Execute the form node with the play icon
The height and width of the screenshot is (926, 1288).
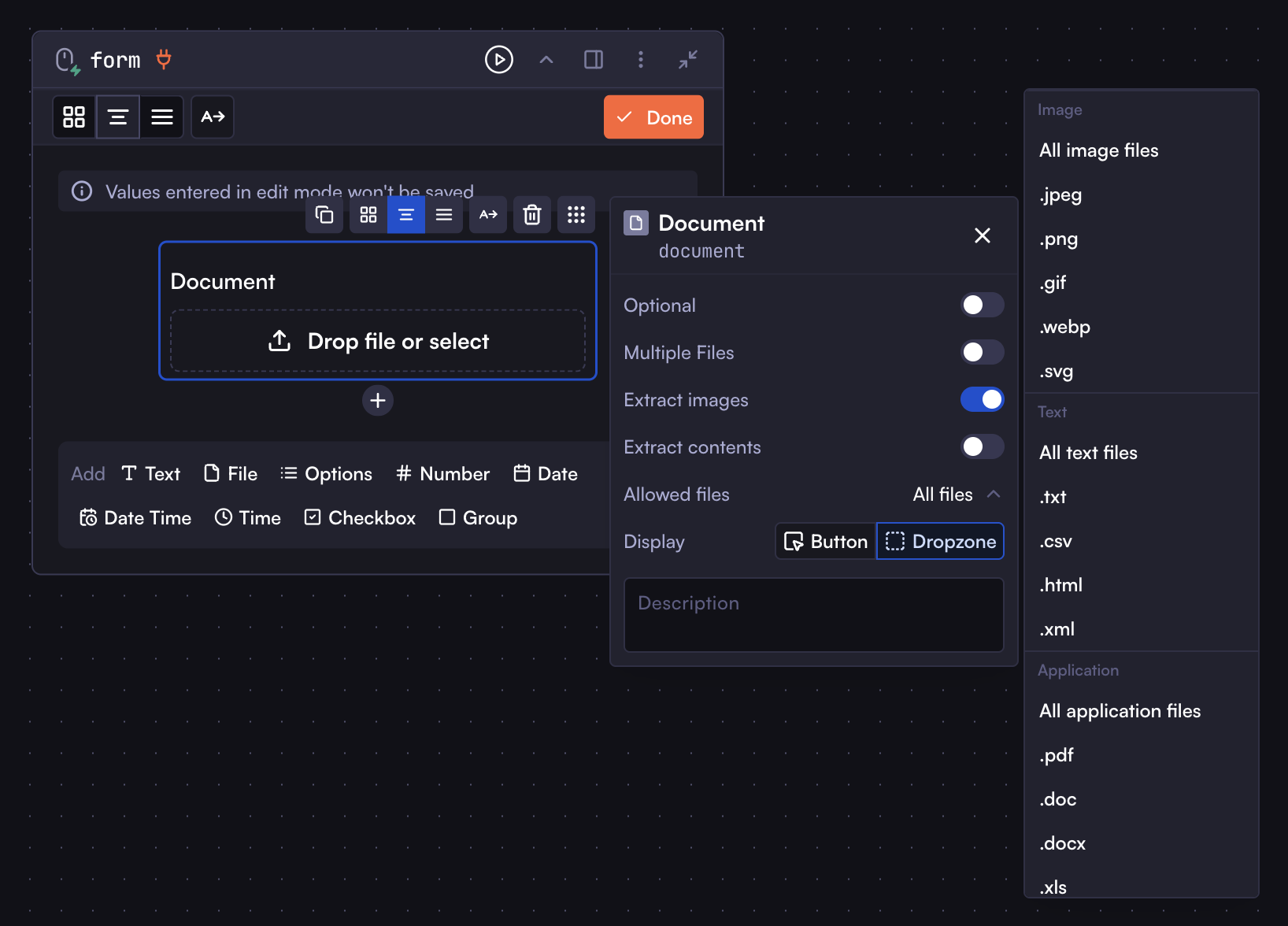point(498,59)
